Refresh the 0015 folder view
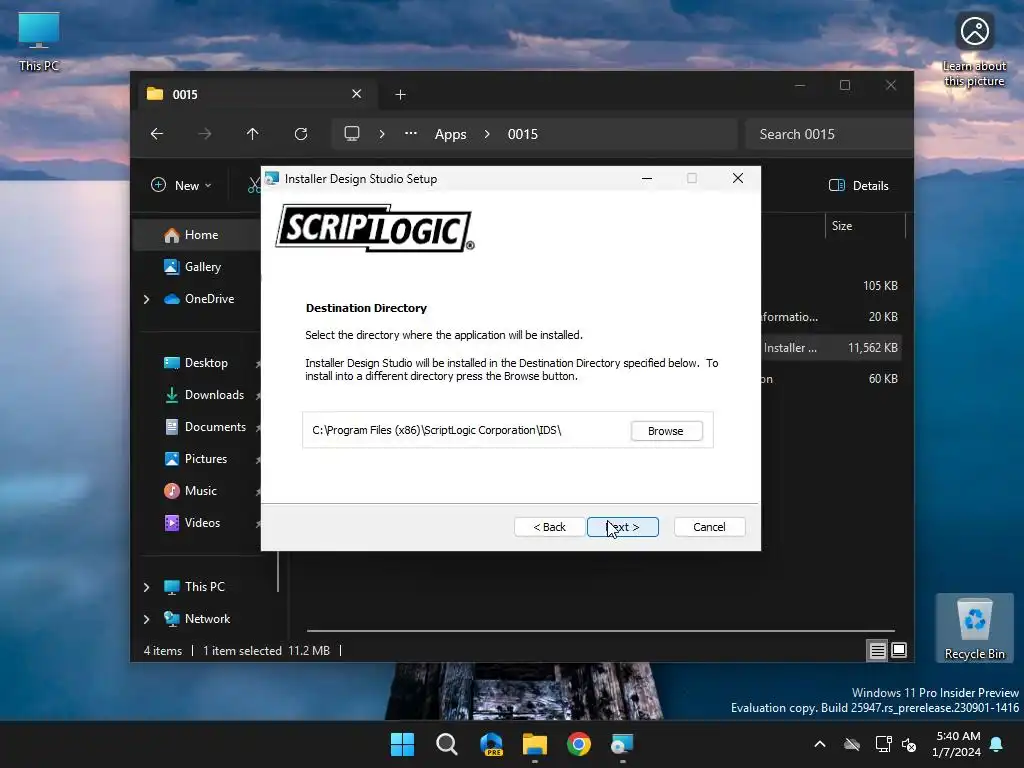The height and width of the screenshot is (768, 1024). pyautogui.click(x=301, y=134)
